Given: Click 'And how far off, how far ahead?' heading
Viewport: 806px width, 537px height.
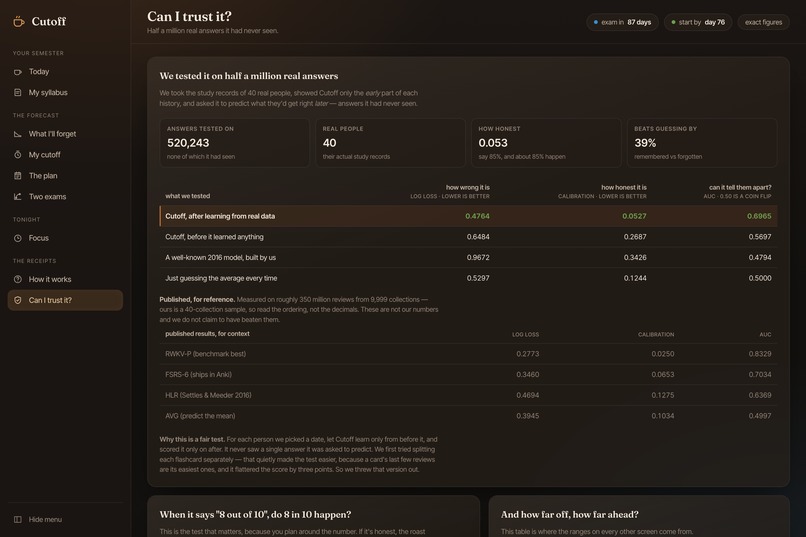Looking at the screenshot, I should (570, 514).
